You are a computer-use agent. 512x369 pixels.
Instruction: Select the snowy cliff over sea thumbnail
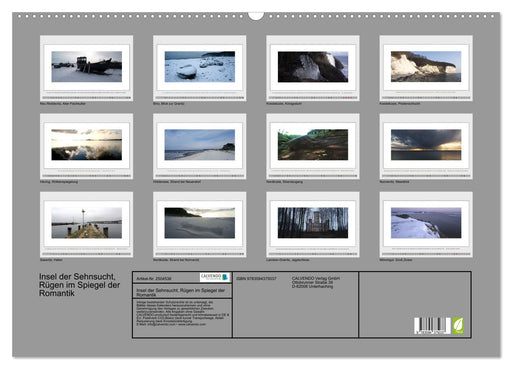pos(426,224)
